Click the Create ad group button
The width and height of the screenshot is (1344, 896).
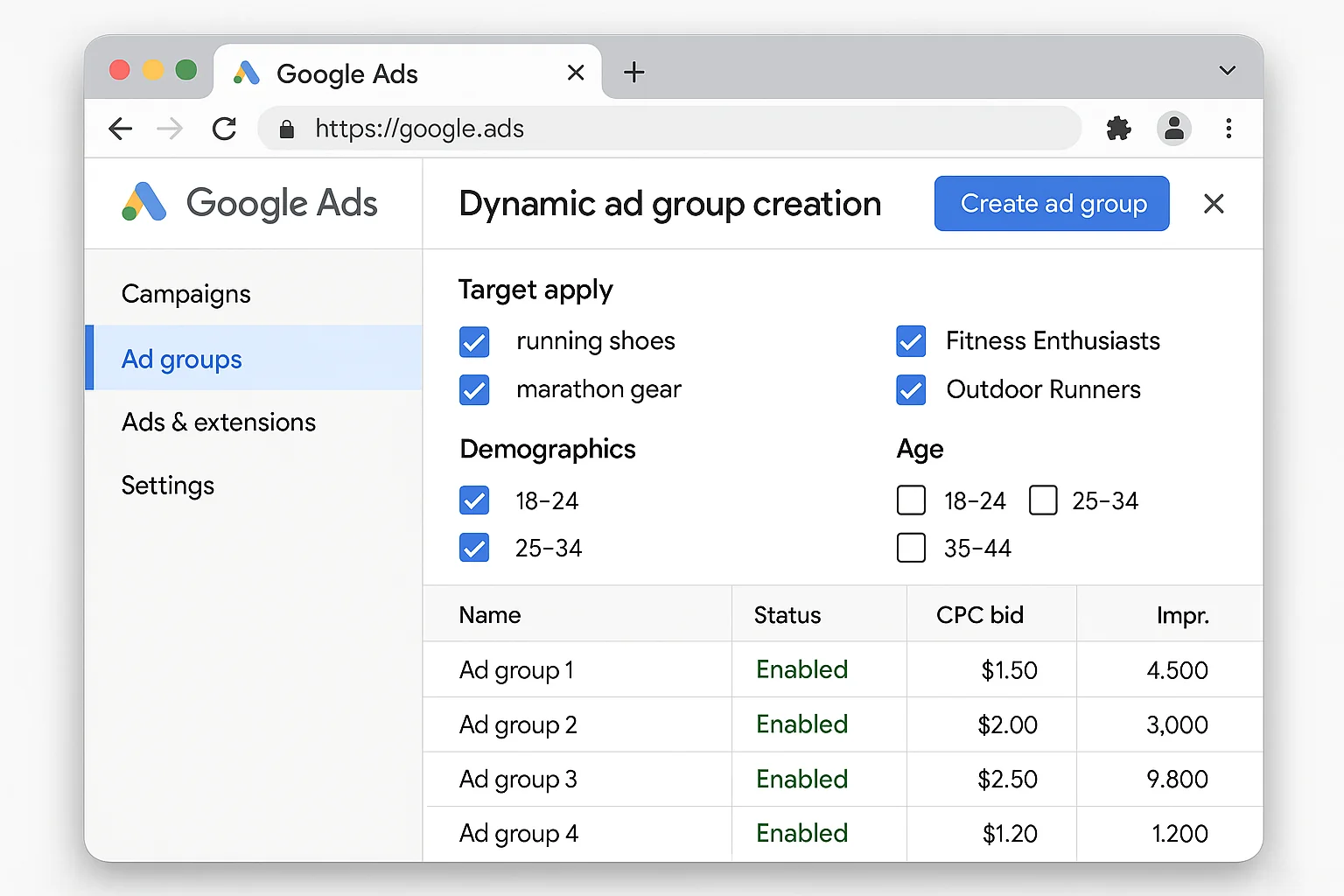(x=1052, y=203)
